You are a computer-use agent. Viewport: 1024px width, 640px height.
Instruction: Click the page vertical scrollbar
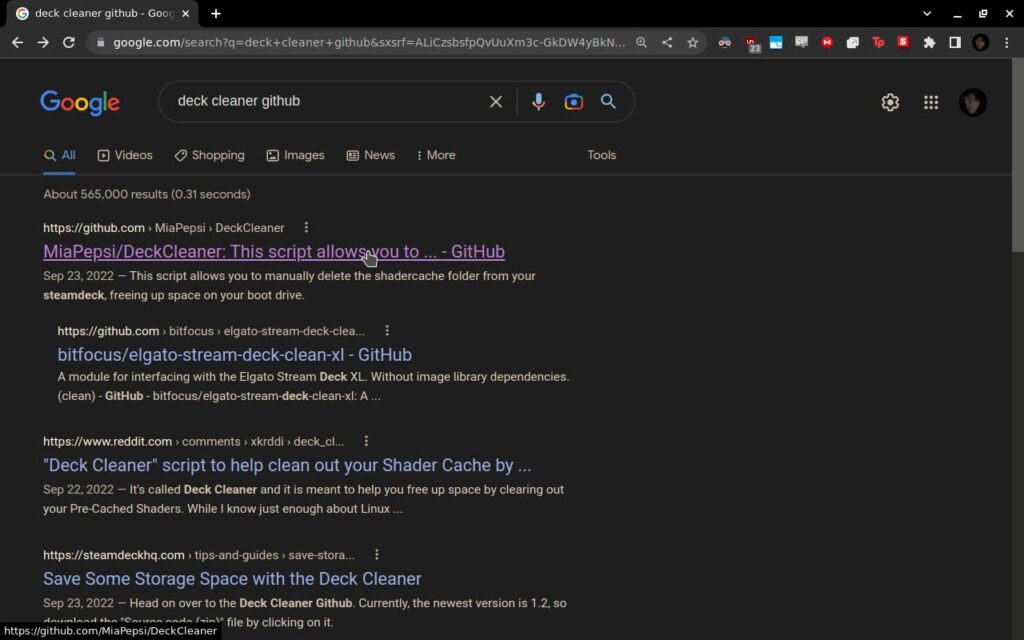(x=1017, y=155)
